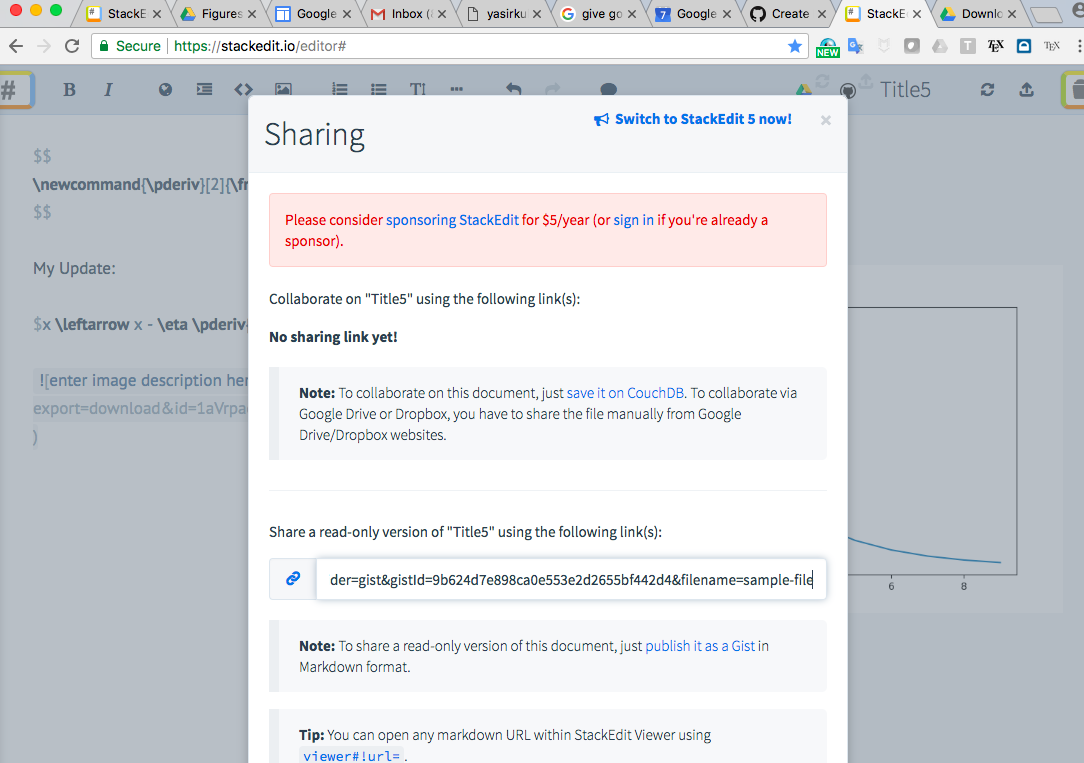The height and width of the screenshot is (763, 1084).
Task: Close the Sharing dialog
Action: coord(825,120)
